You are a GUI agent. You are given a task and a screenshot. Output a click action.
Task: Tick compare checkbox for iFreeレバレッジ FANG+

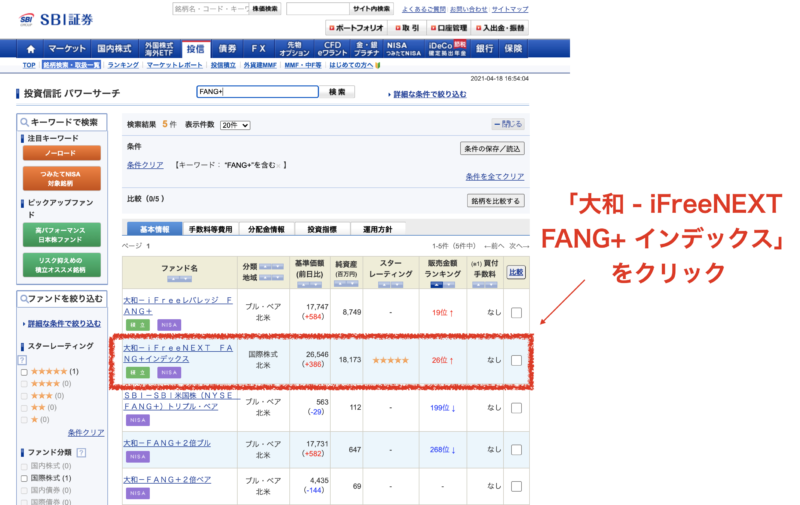pyautogui.click(x=516, y=313)
